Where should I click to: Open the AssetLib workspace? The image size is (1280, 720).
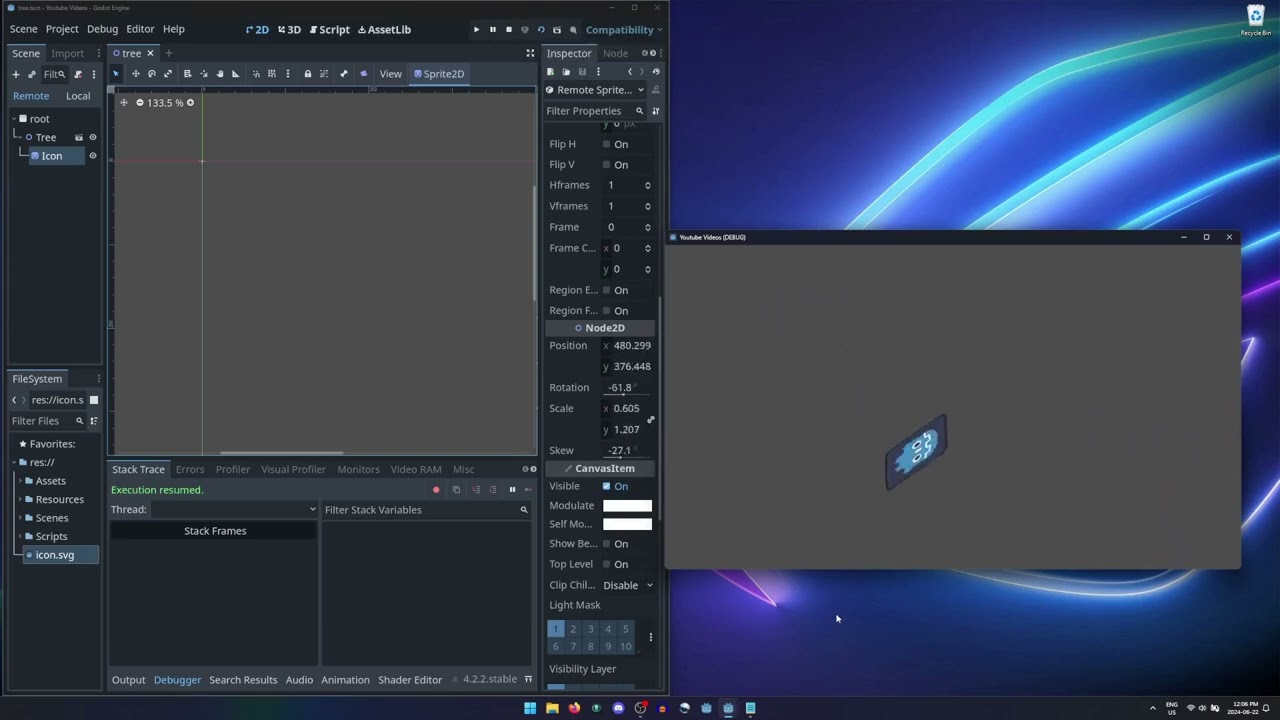click(x=384, y=30)
